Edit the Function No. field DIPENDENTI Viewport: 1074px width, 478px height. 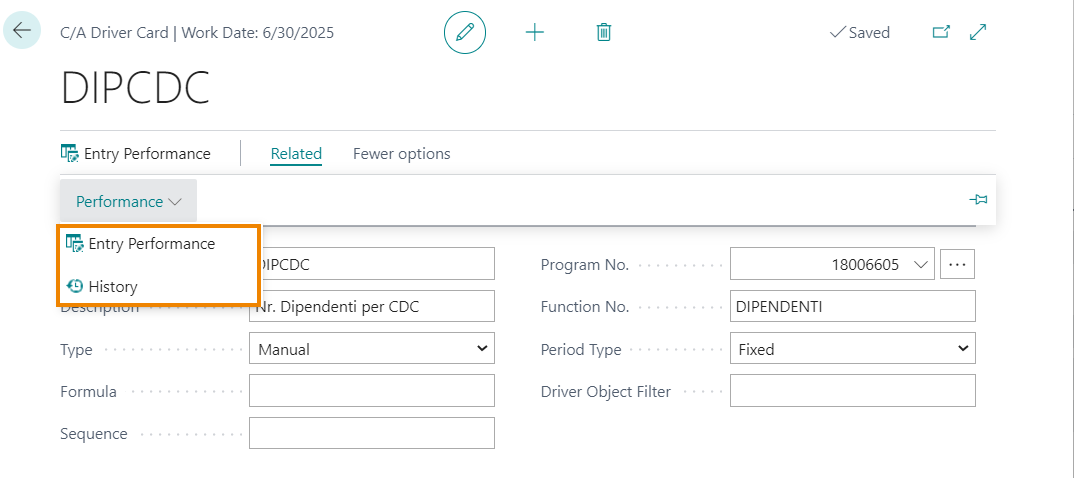pyautogui.click(x=853, y=306)
